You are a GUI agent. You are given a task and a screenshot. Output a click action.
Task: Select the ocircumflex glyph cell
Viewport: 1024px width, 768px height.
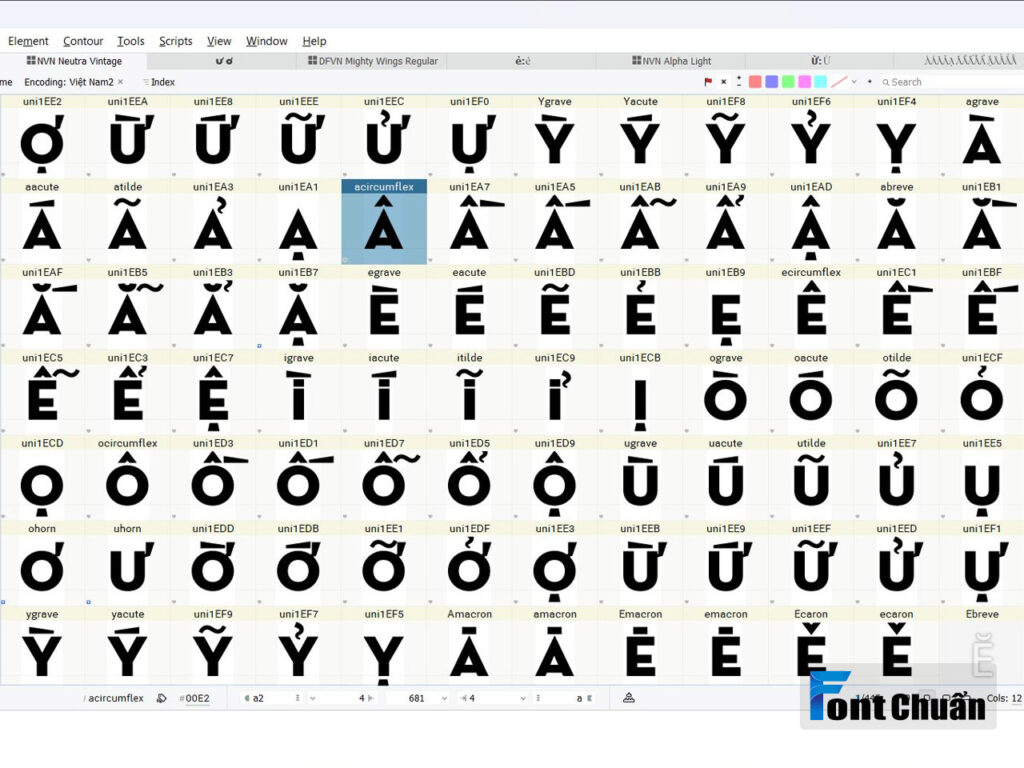point(128,478)
